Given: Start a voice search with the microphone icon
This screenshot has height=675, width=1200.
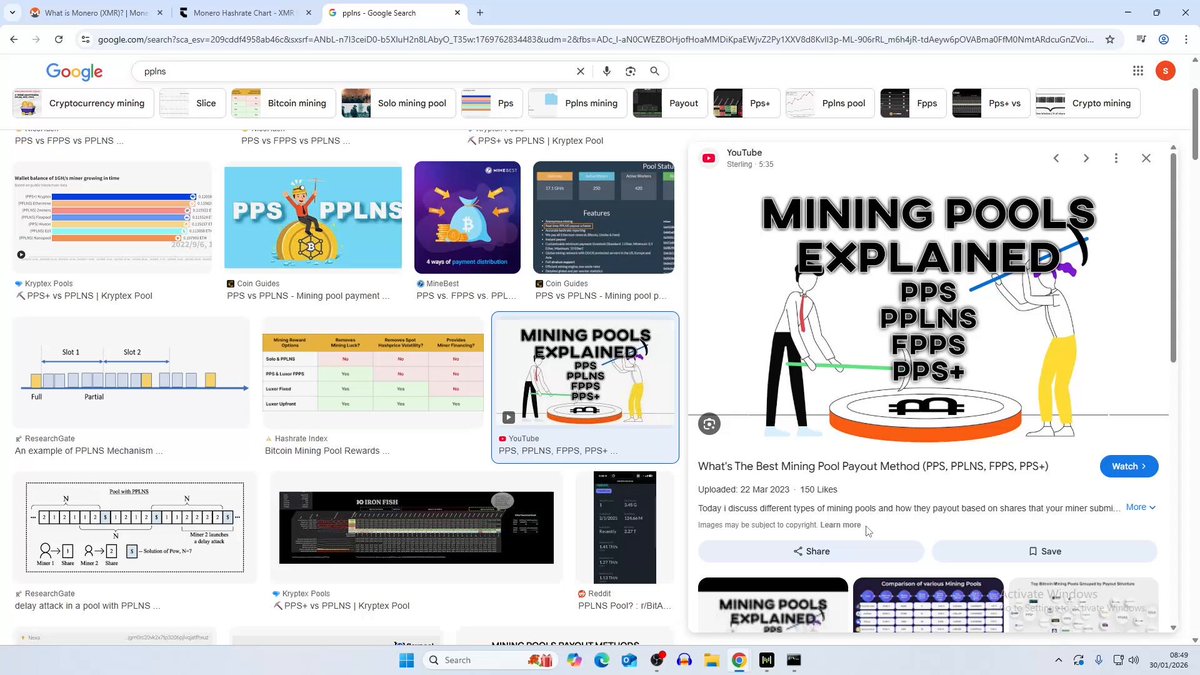Looking at the screenshot, I should (606, 72).
